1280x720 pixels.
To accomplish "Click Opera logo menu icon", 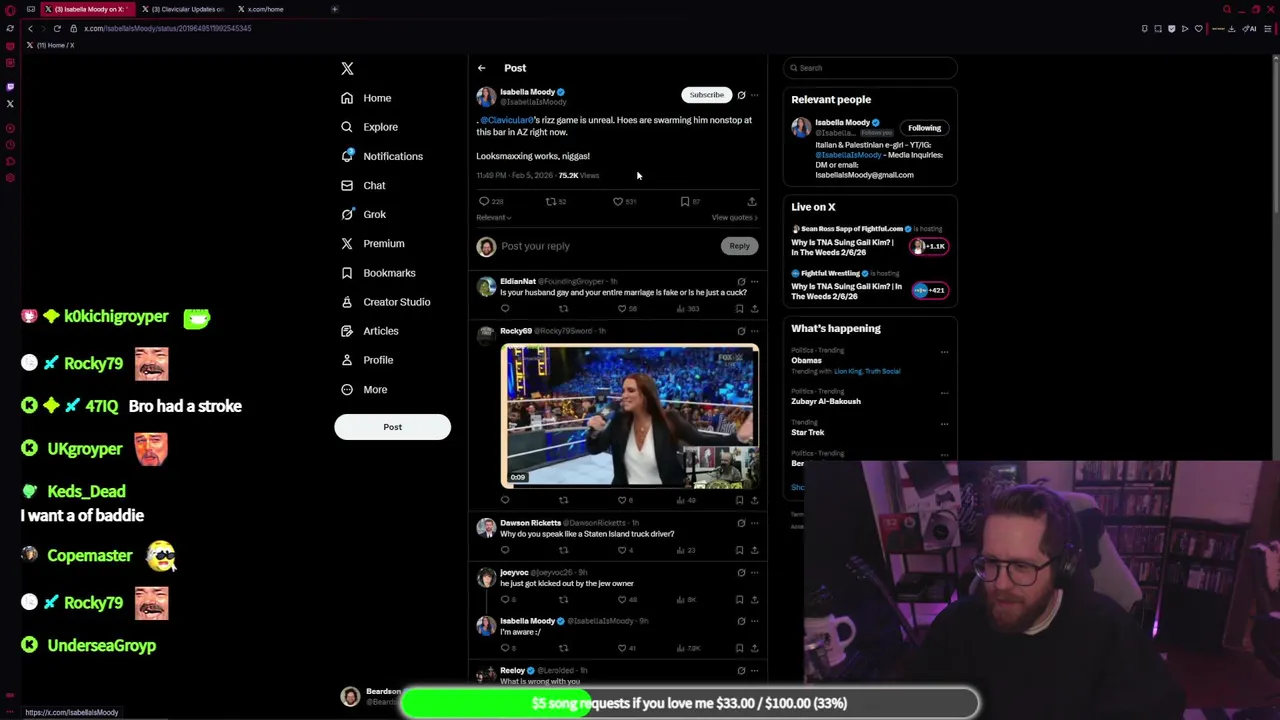I will pyautogui.click(x=10, y=10).
